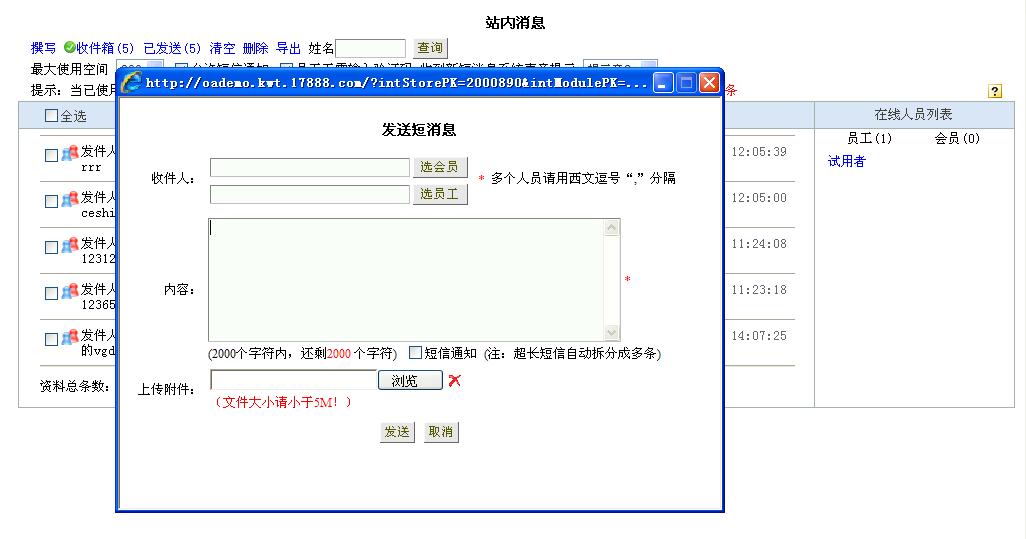Click the Internet Explorer icon in the popup title bar

(132, 82)
